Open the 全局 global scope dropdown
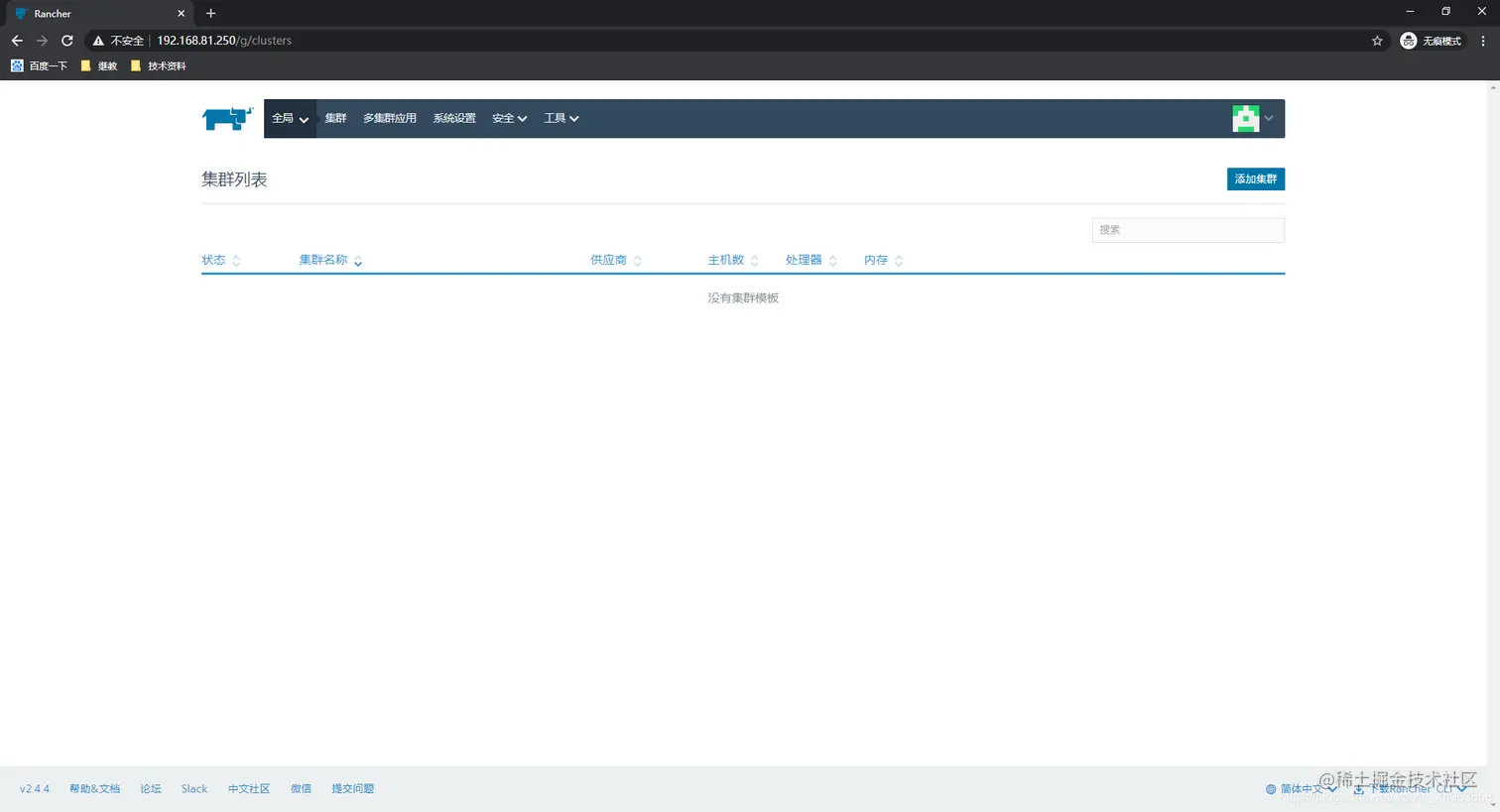This screenshot has width=1500, height=812. pos(290,118)
